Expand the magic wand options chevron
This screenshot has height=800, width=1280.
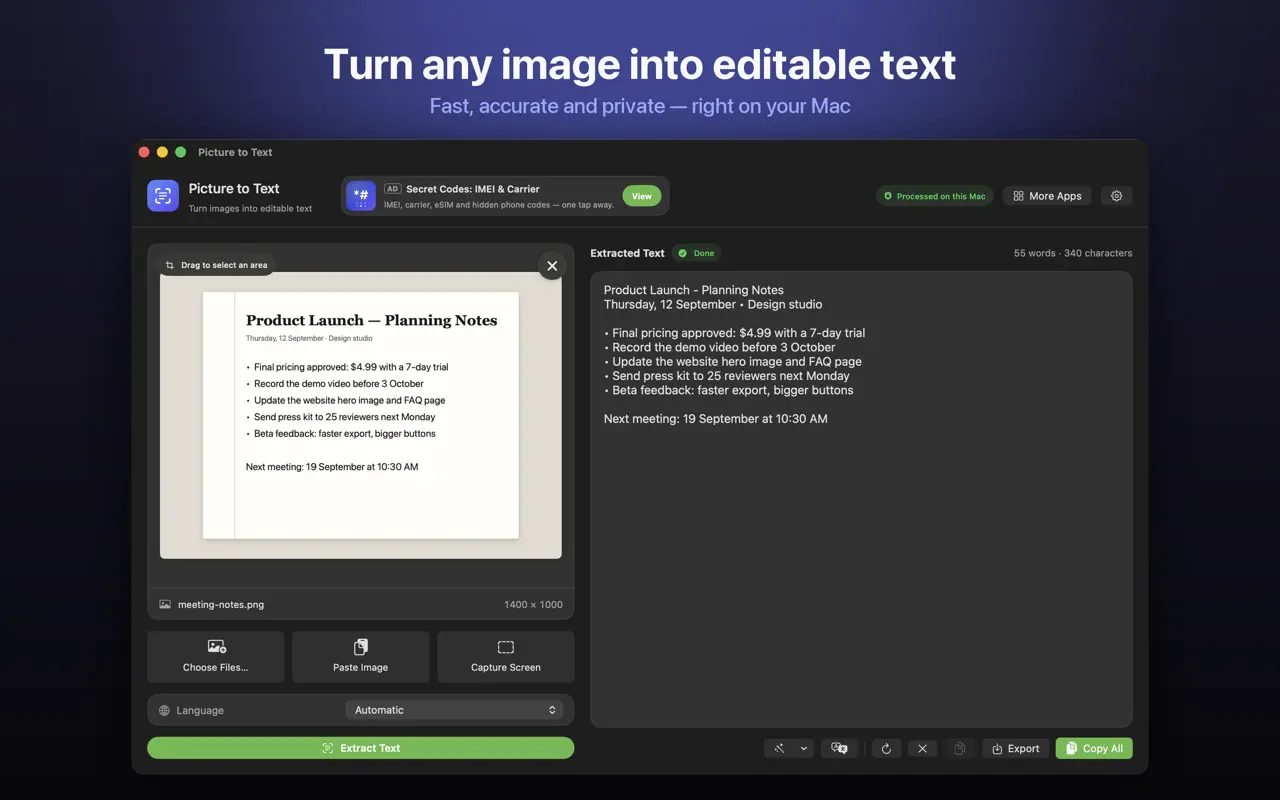804,748
